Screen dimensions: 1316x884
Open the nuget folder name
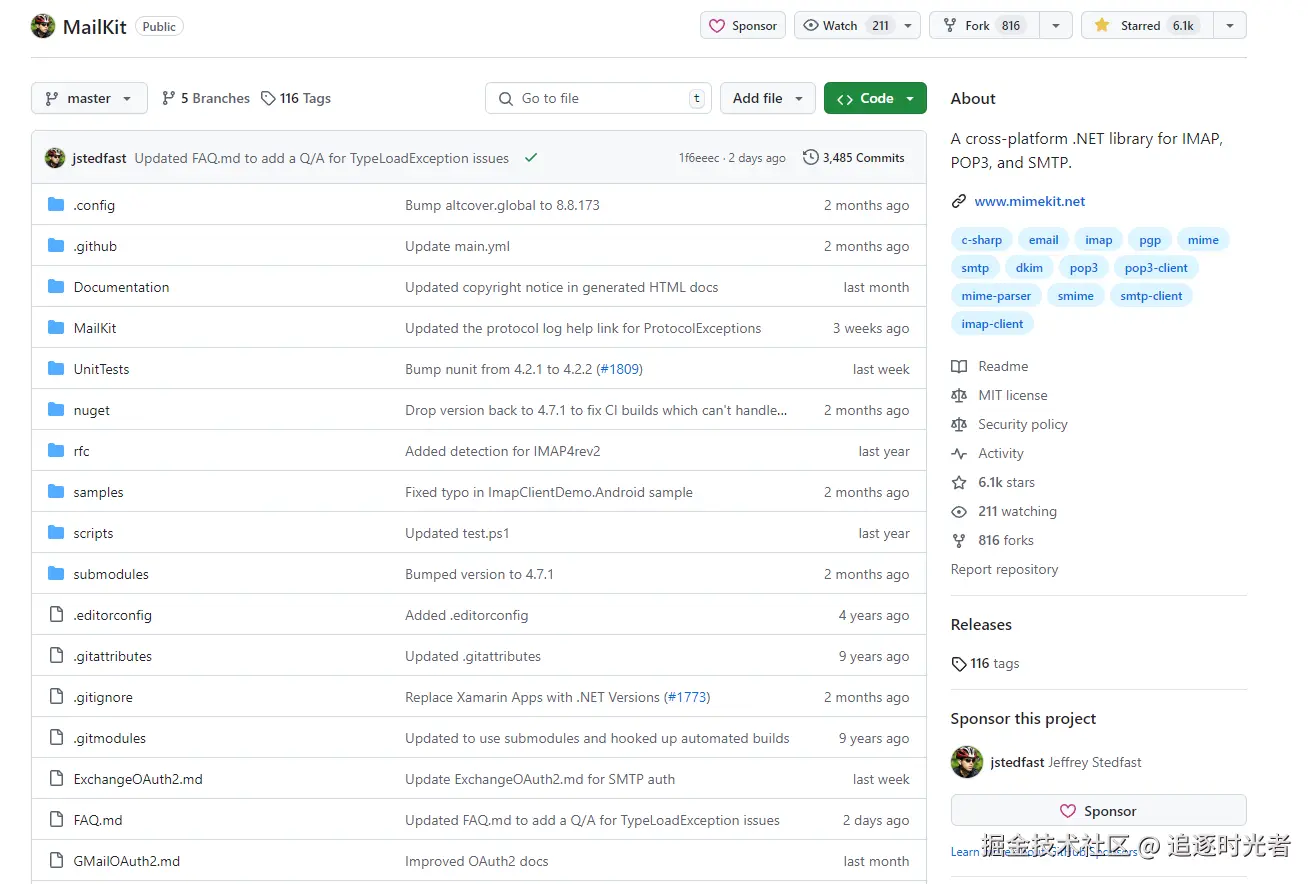pyautogui.click(x=92, y=410)
